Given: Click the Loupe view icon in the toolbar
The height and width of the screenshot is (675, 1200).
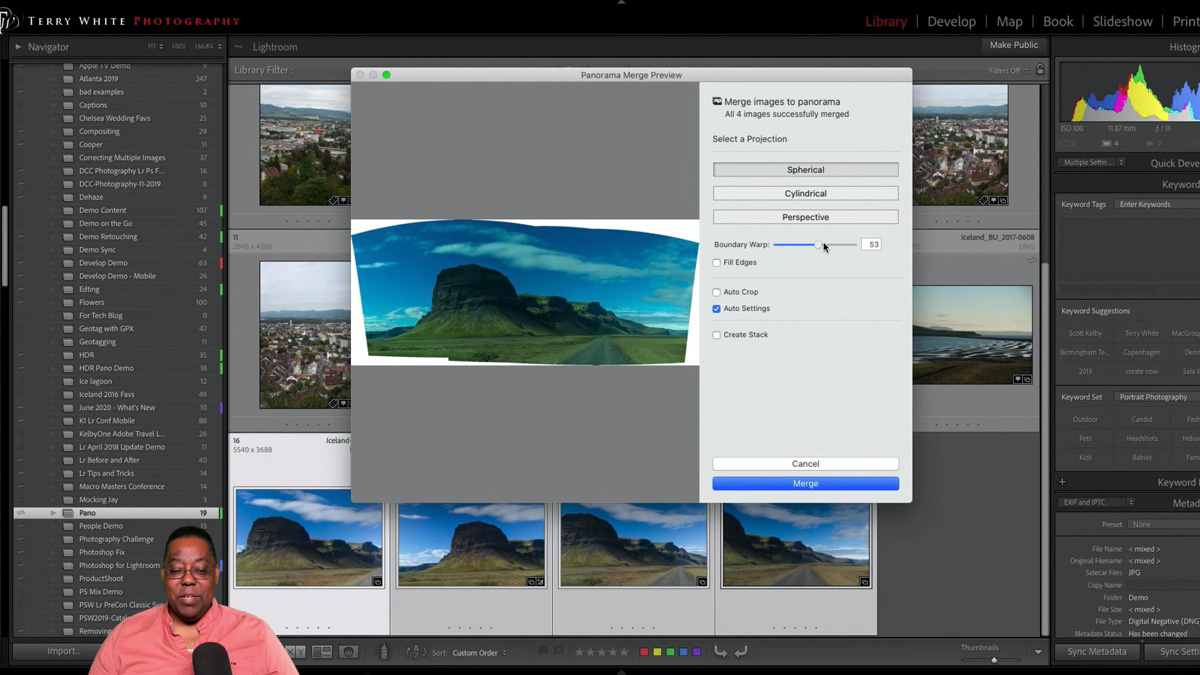Looking at the screenshot, I should click(277, 651).
